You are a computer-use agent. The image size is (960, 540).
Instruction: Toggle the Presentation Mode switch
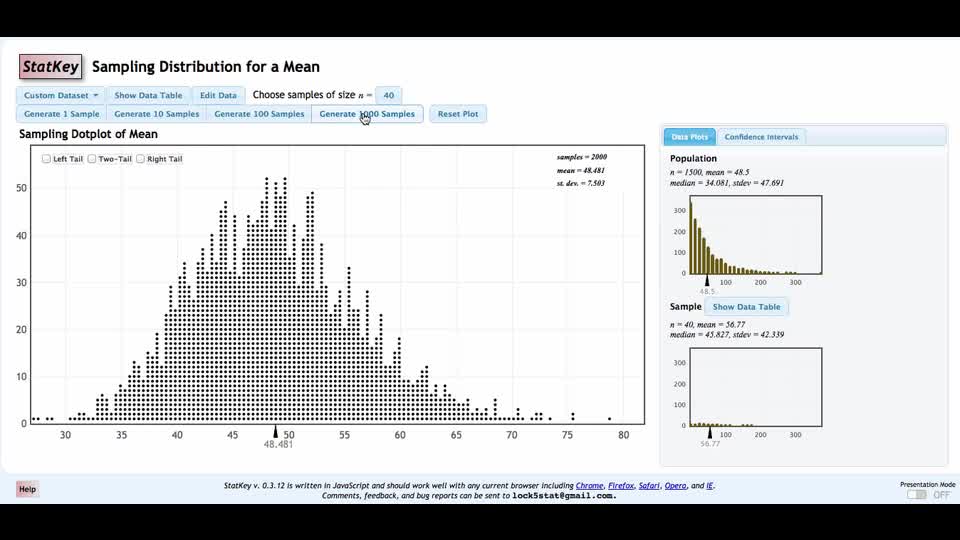[917, 495]
